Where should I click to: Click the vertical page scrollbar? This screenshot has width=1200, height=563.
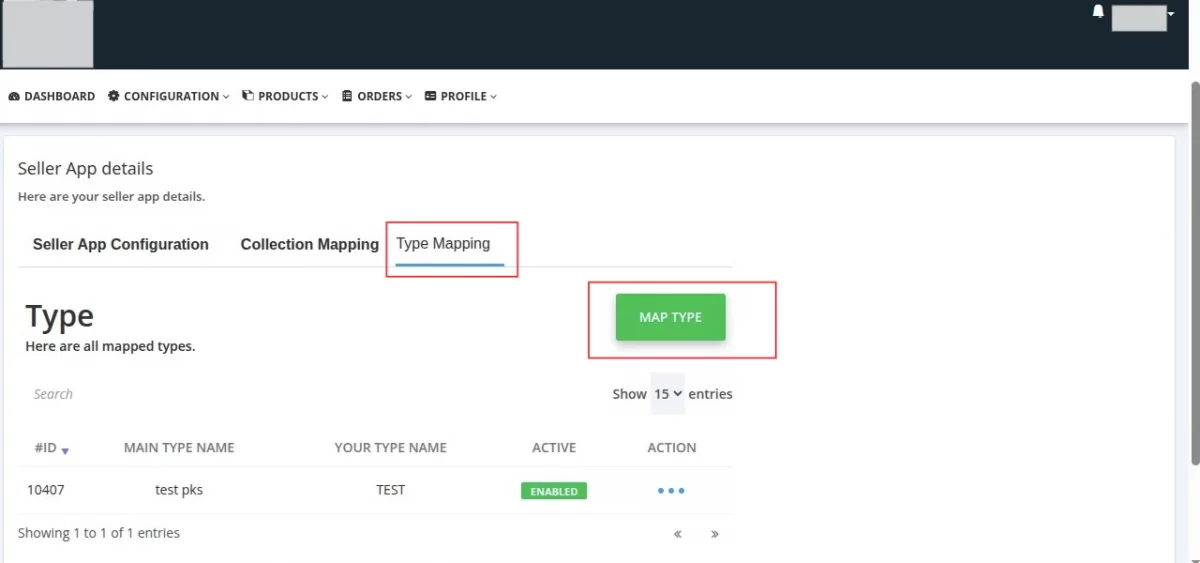[x=1194, y=272]
